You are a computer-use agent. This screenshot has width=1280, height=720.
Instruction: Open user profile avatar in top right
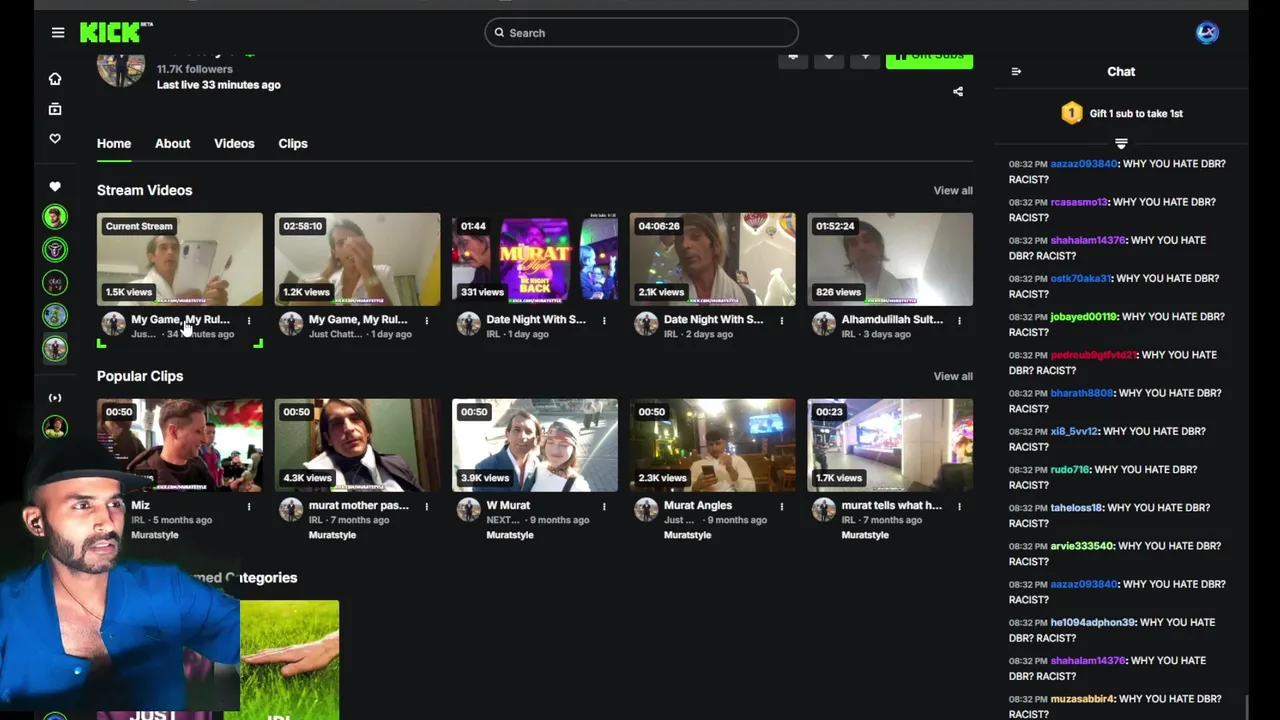(1207, 33)
